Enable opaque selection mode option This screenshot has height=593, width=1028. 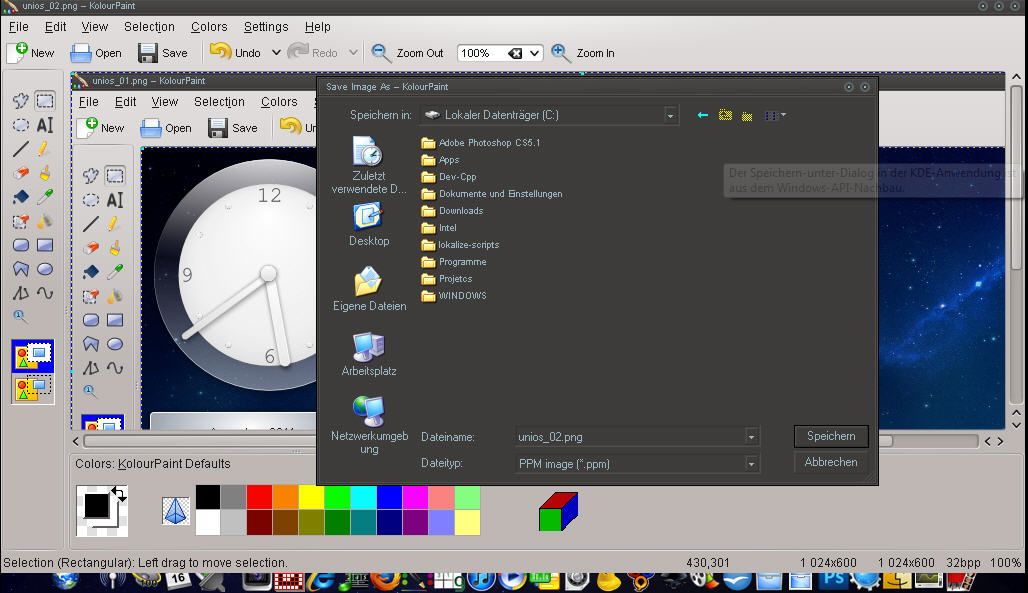(x=32, y=356)
